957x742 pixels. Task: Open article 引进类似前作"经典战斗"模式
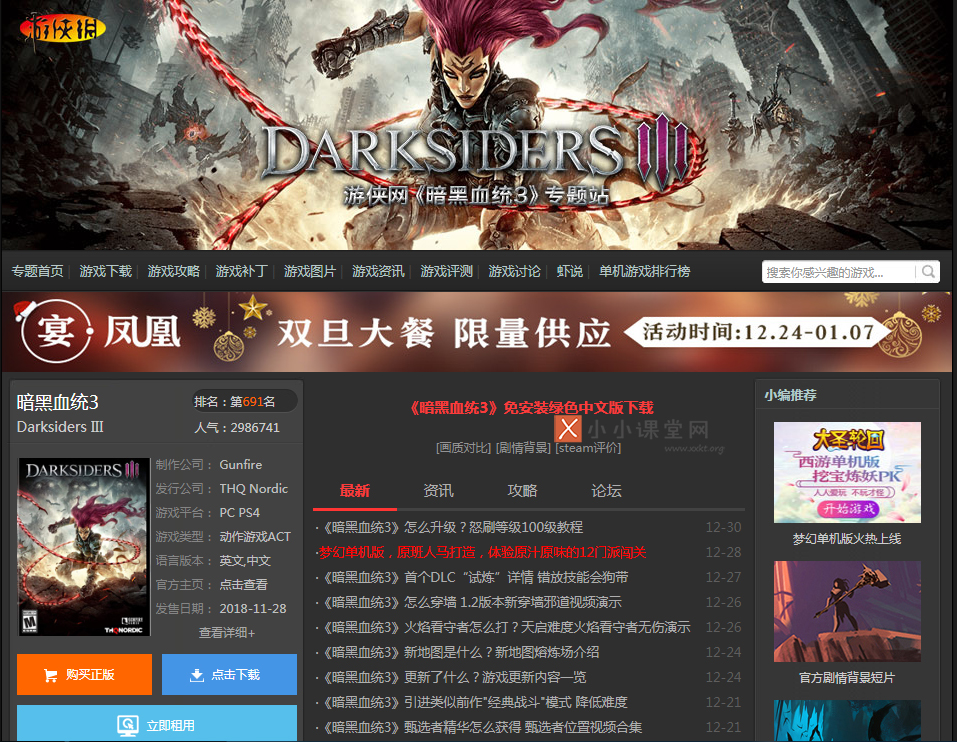[x=475, y=702]
